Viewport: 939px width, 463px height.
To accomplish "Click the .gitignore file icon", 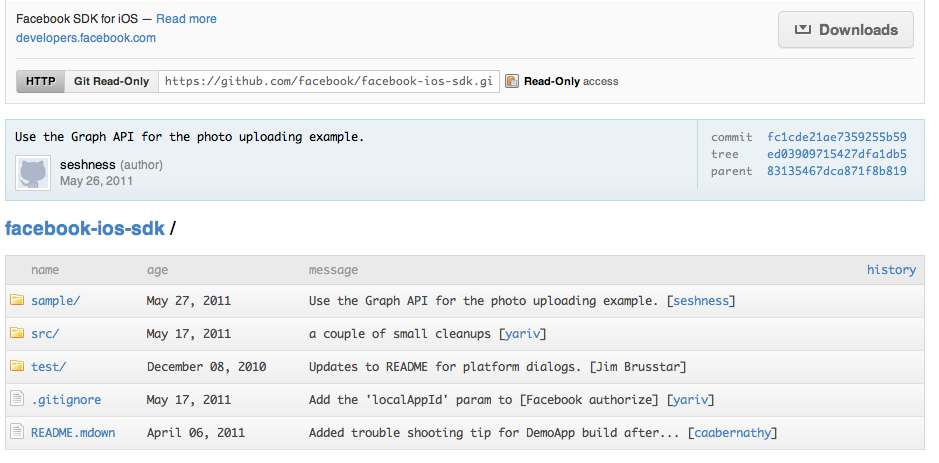I will click(x=16, y=399).
